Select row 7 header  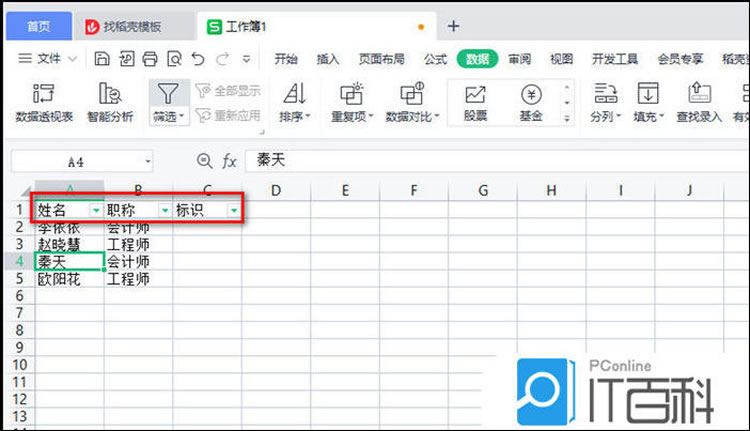coord(19,313)
